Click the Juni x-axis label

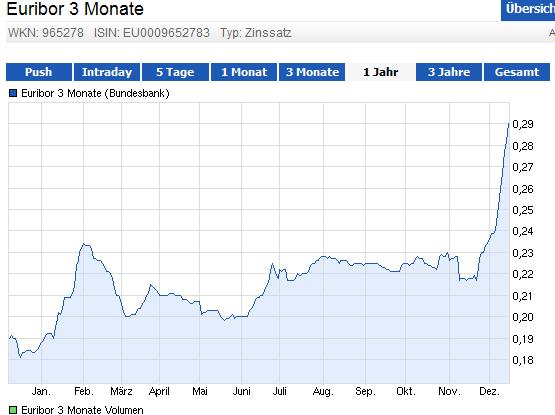[241, 391]
